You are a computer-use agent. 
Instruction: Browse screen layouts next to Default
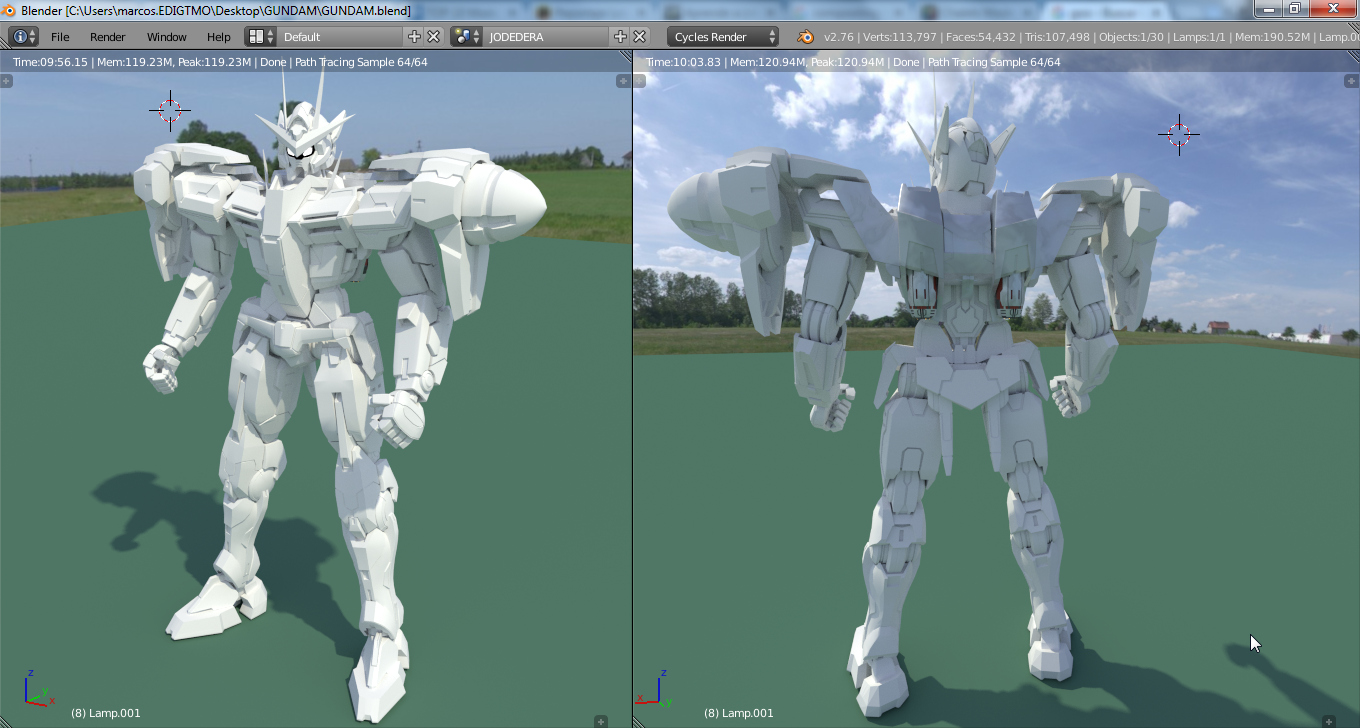261,37
